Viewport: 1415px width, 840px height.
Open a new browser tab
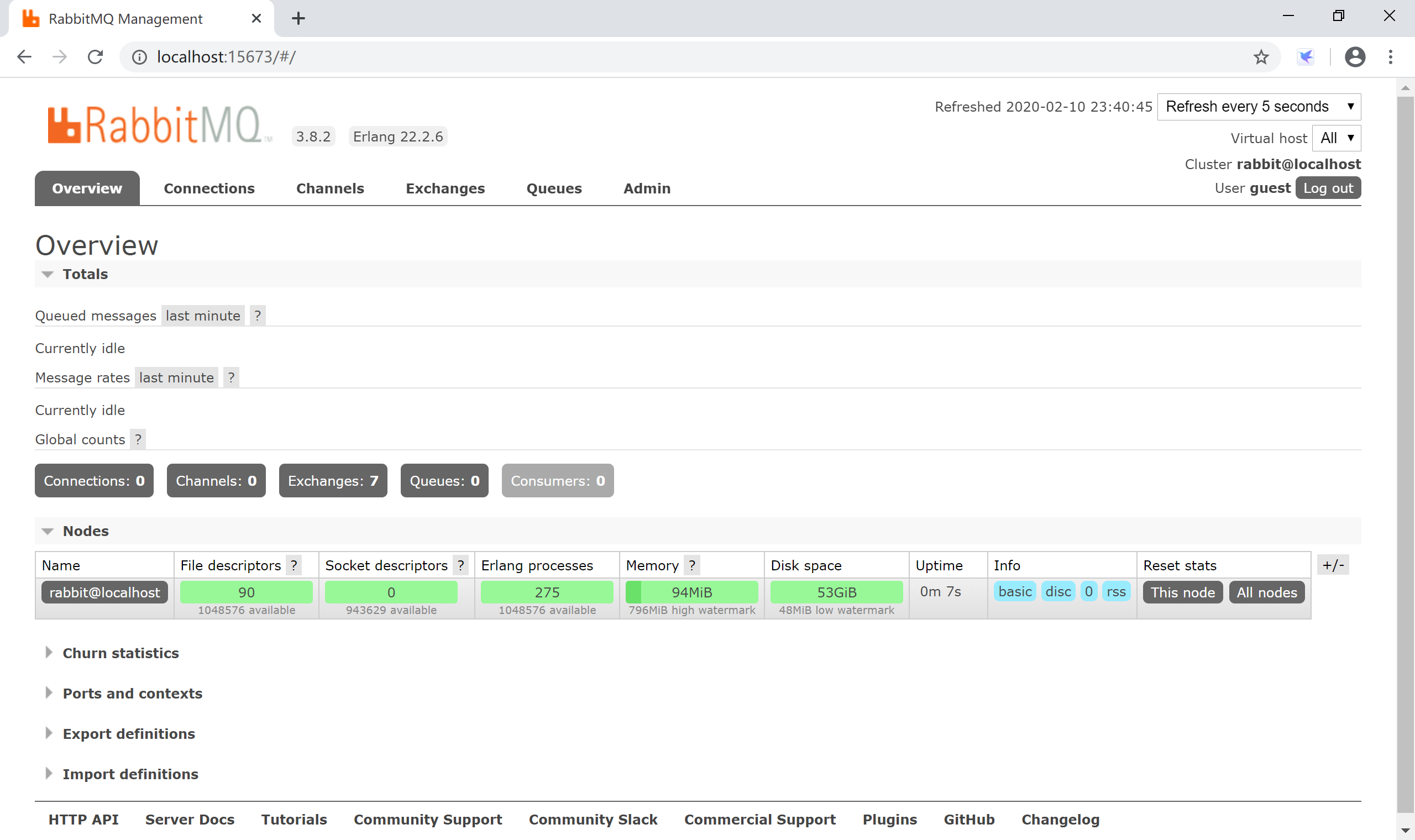pyautogui.click(x=298, y=19)
